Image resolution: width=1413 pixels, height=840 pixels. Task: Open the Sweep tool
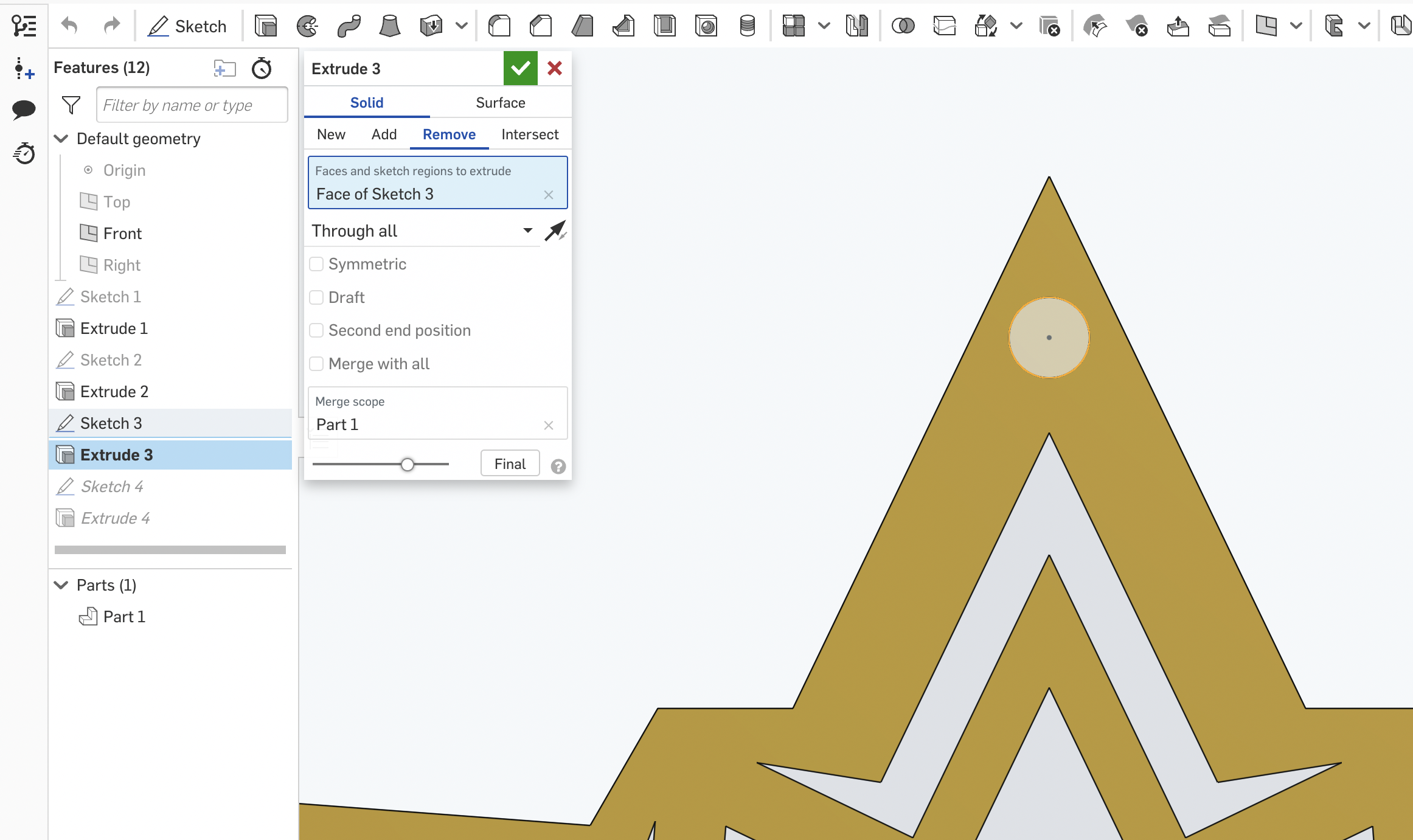coord(349,26)
